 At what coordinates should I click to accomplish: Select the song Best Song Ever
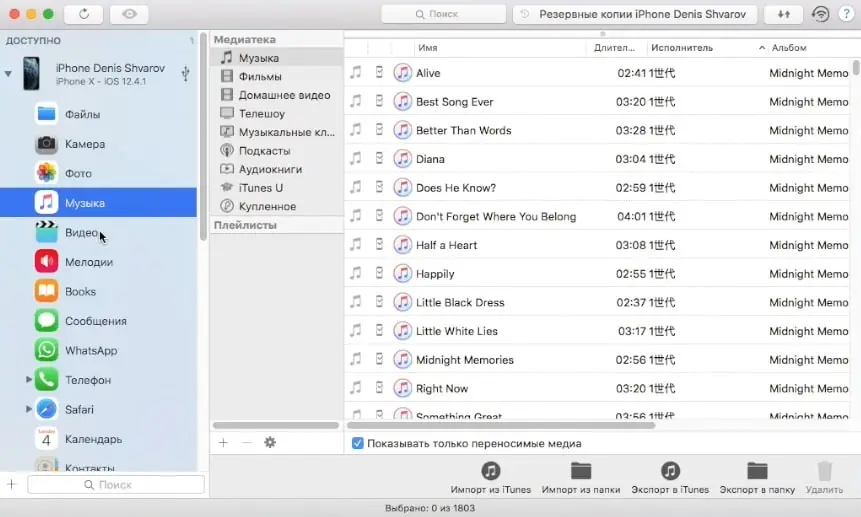click(x=597, y=102)
